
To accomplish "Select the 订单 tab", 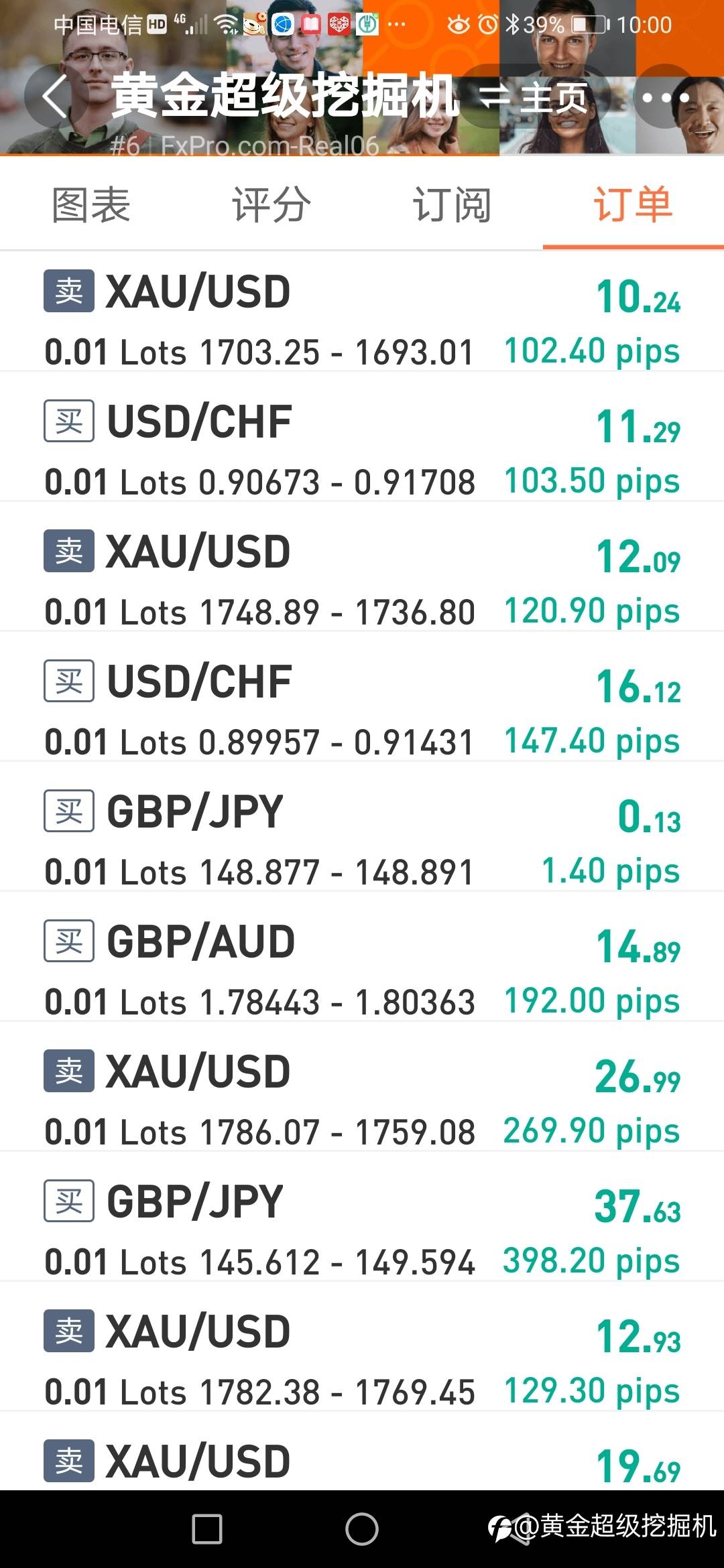I will 633,204.
